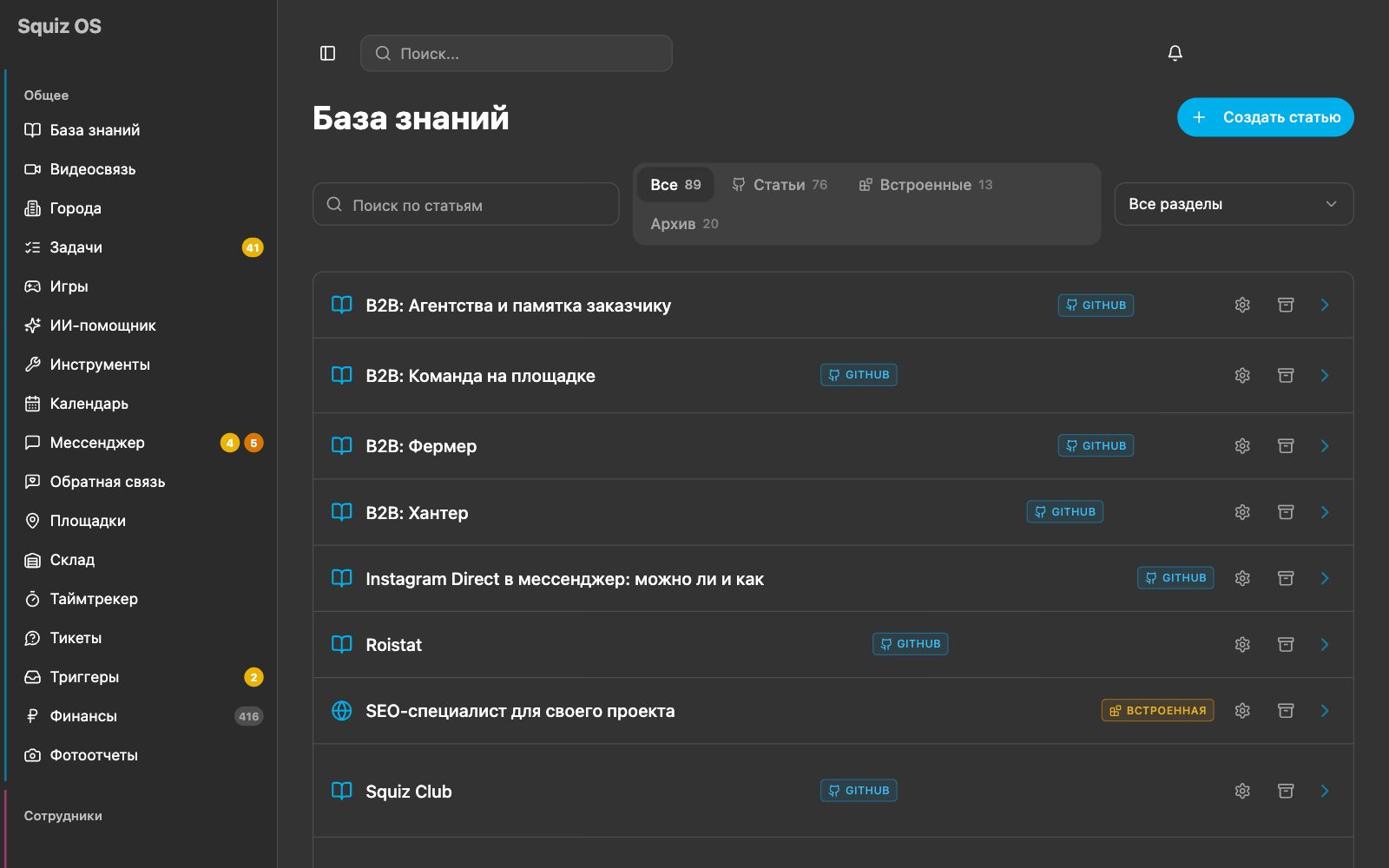Image resolution: width=1389 pixels, height=868 pixels.
Task: Click Поиск по статьям field
Action: click(x=465, y=205)
